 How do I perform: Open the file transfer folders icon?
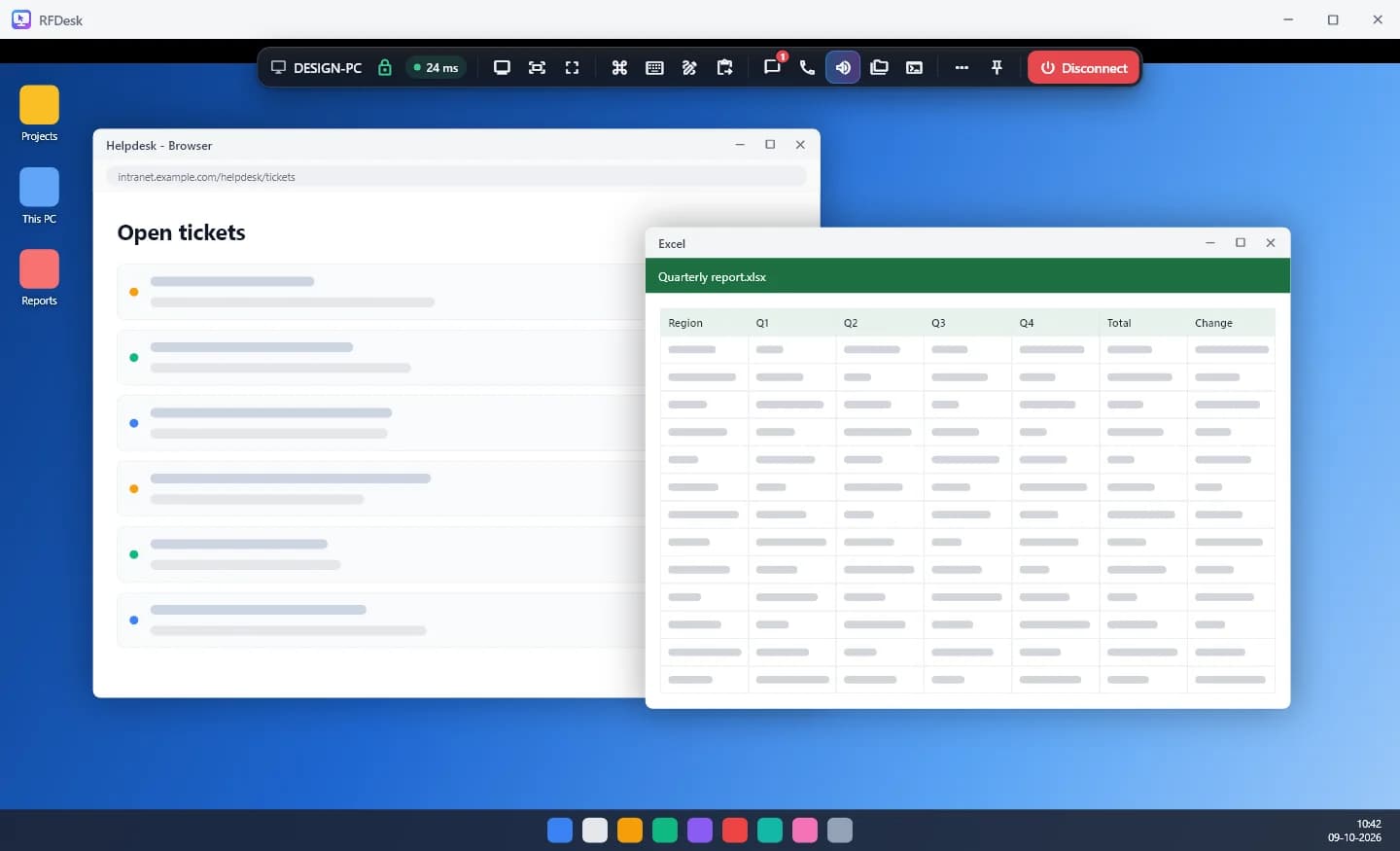click(x=879, y=68)
